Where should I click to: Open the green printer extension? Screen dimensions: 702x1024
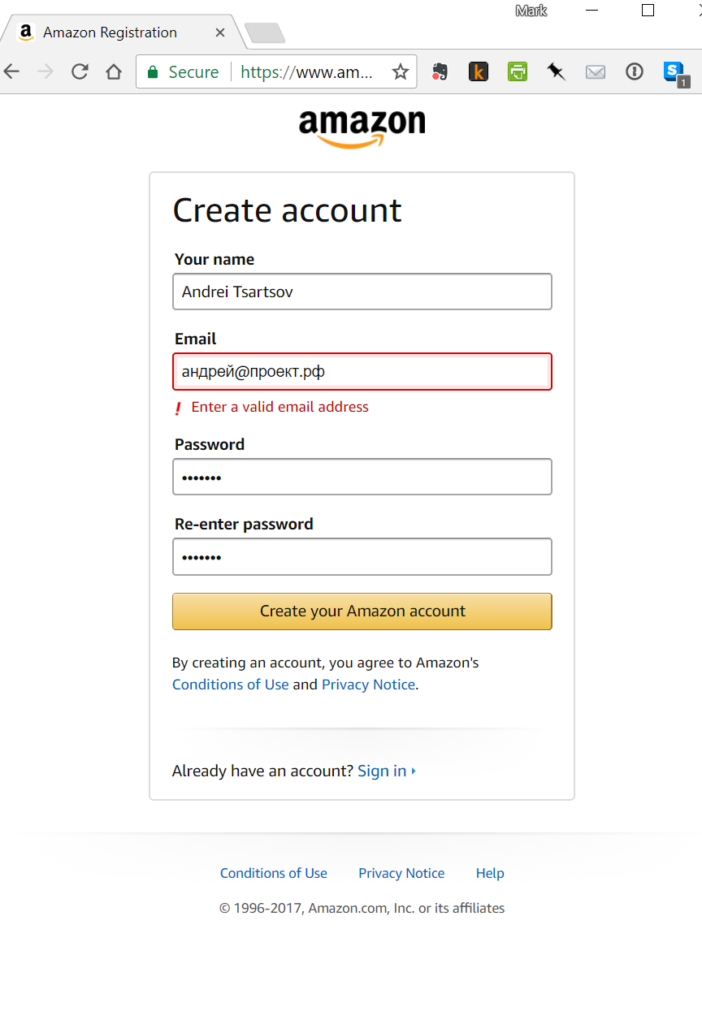tap(517, 72)
